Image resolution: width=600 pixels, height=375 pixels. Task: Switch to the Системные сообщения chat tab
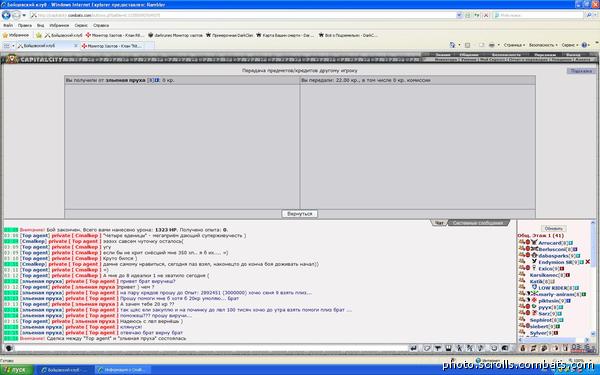coord(478,223)
